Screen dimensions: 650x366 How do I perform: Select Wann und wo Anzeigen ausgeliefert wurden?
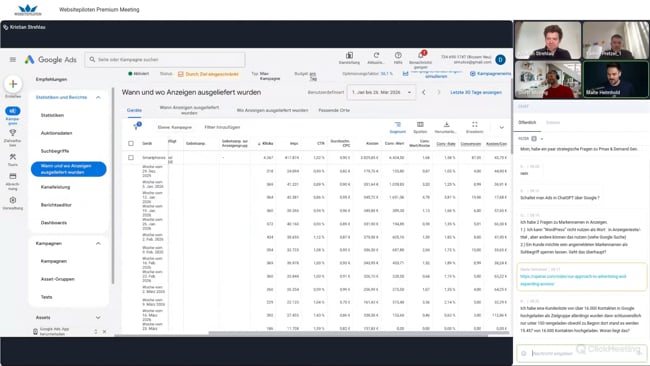coord(68,169)
